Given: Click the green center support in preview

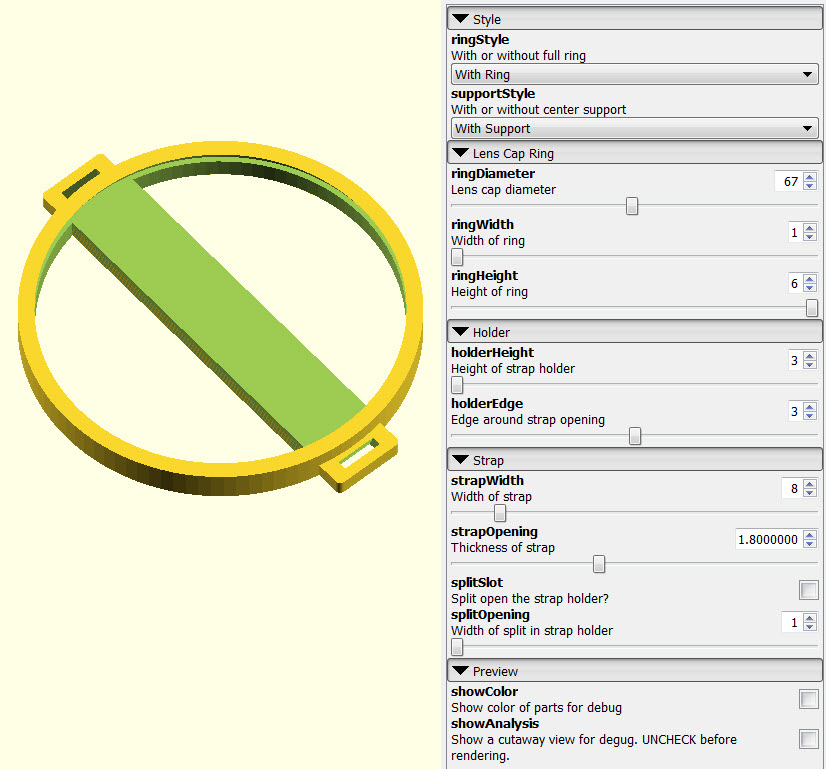Looking at the screenshot, I should pyautogui.click(x=219, y=313).
